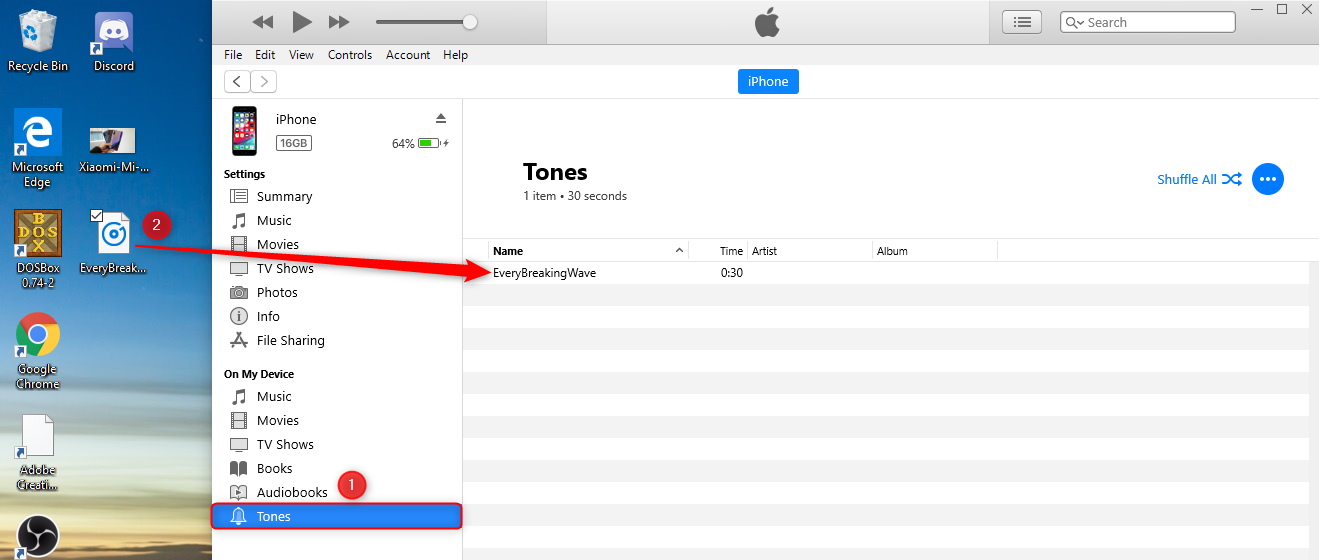Click the volume slider knob
Image resolution: width=1319 pixels, height=560 pixels.
pyautogui.click(x=470, y=22)
